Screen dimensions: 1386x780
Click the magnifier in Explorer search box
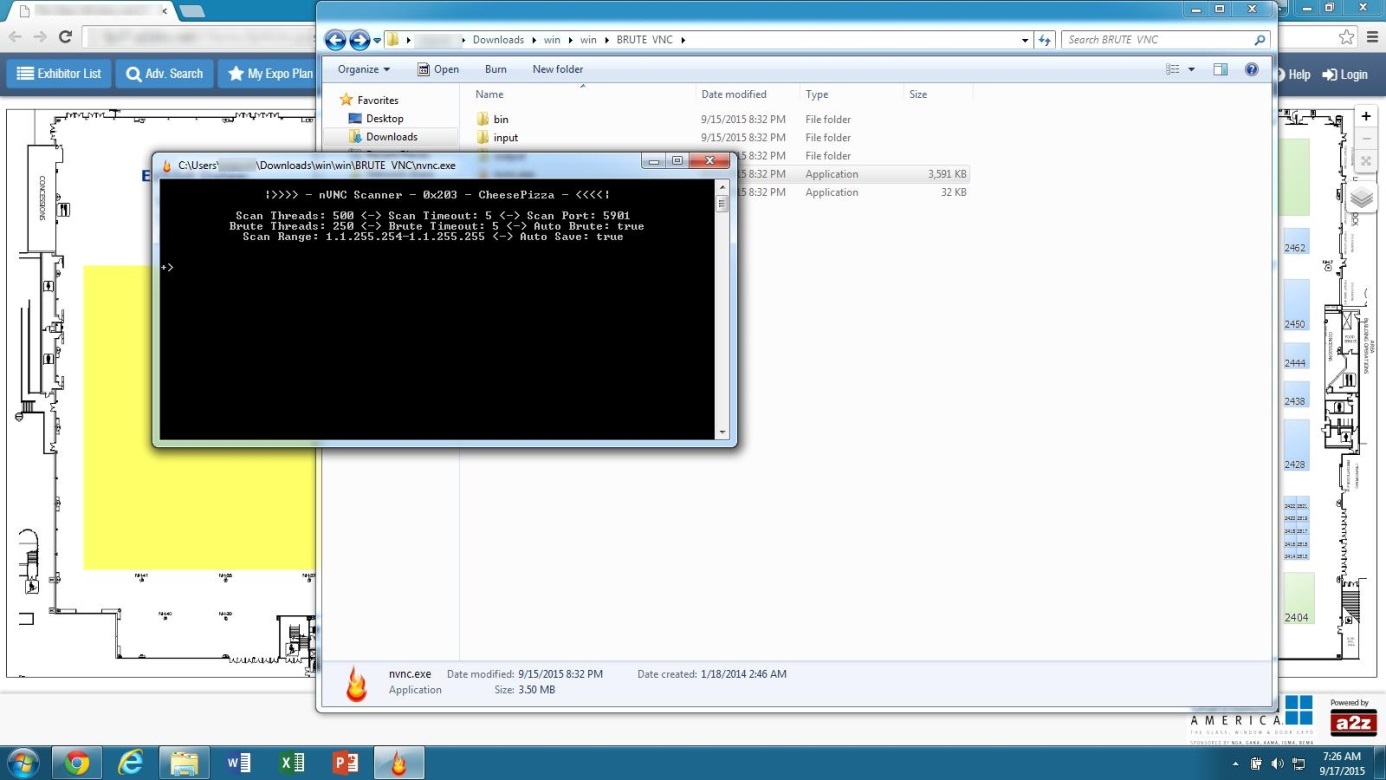(x=1260, y=40)
